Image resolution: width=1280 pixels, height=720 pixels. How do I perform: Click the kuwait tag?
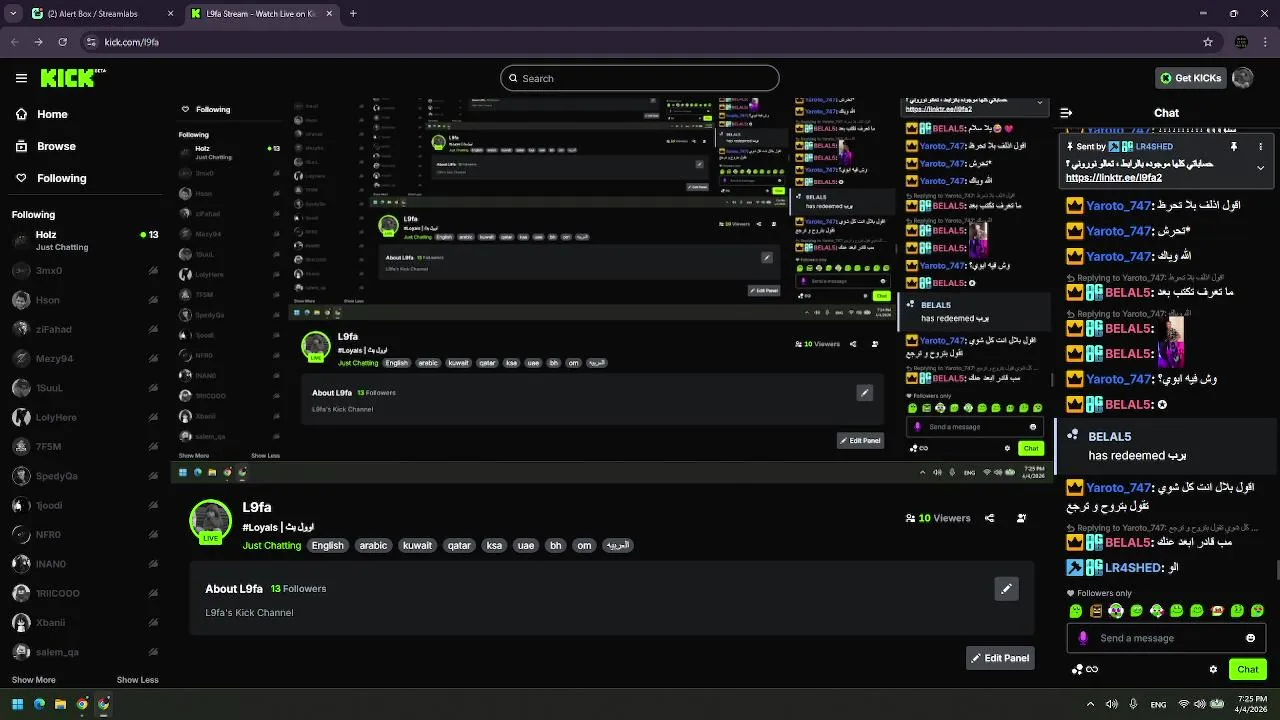[417, 545]
